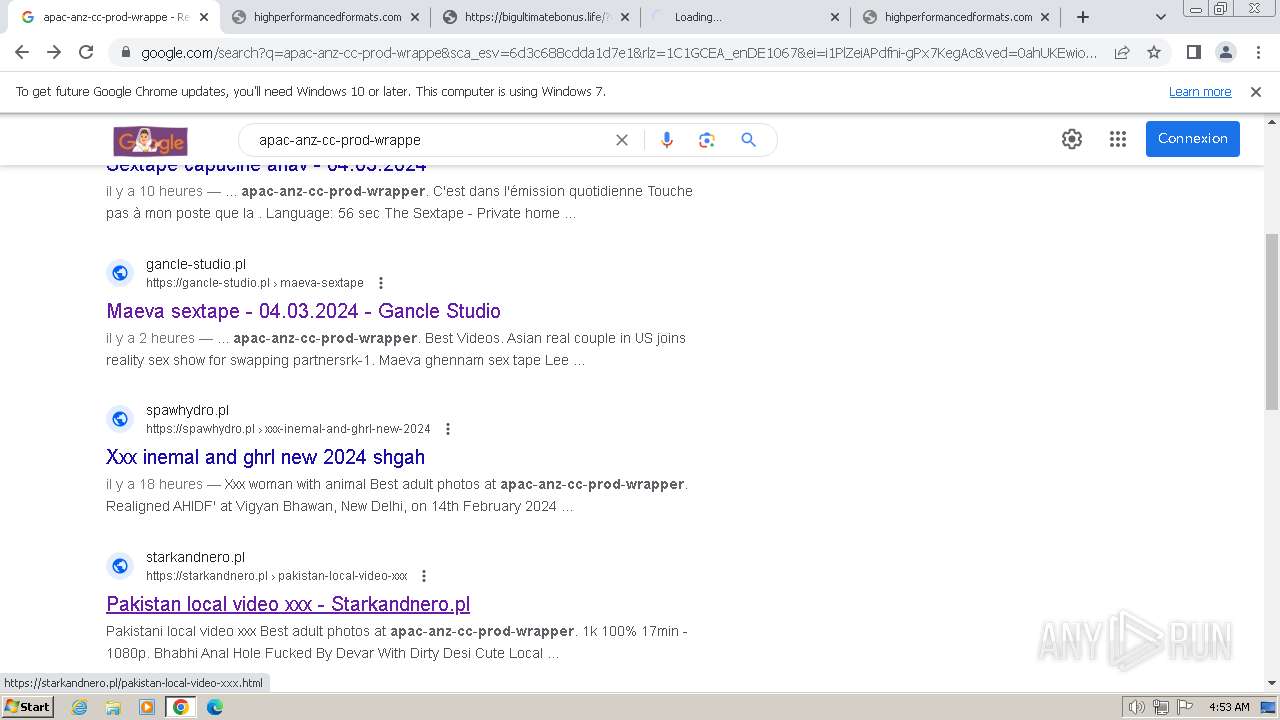Click the system clock showing 4:53 AM
Image resolution: width=1280 pixels, height=720 pixels.
tap(1229, 707)
